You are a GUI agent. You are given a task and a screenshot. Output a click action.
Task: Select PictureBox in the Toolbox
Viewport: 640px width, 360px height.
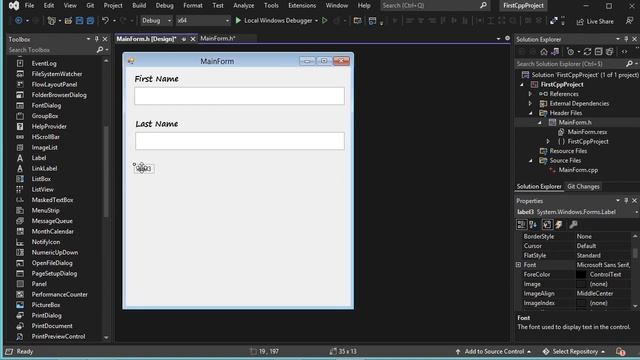click(46, 305)
